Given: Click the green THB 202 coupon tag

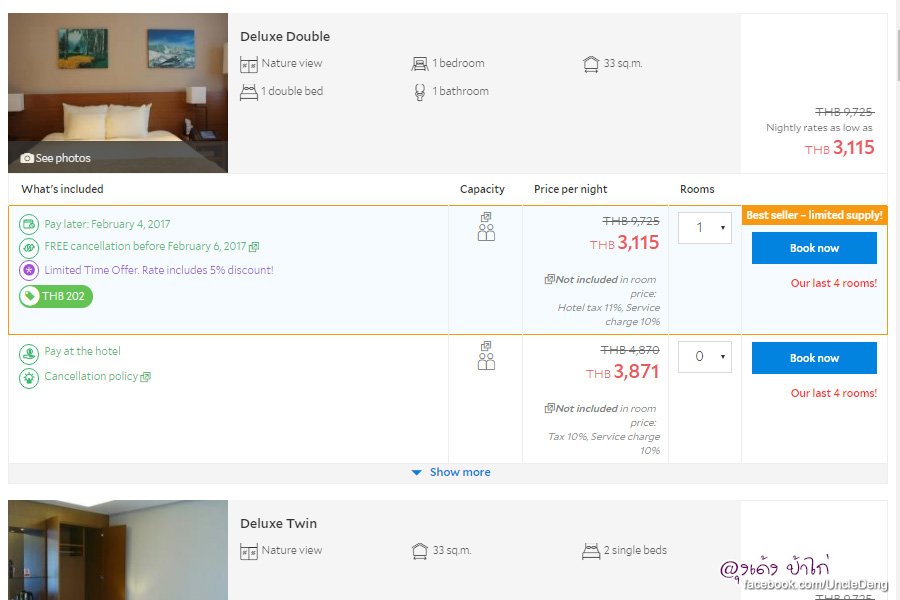Looking at the screenshot, I should [56, 296].
